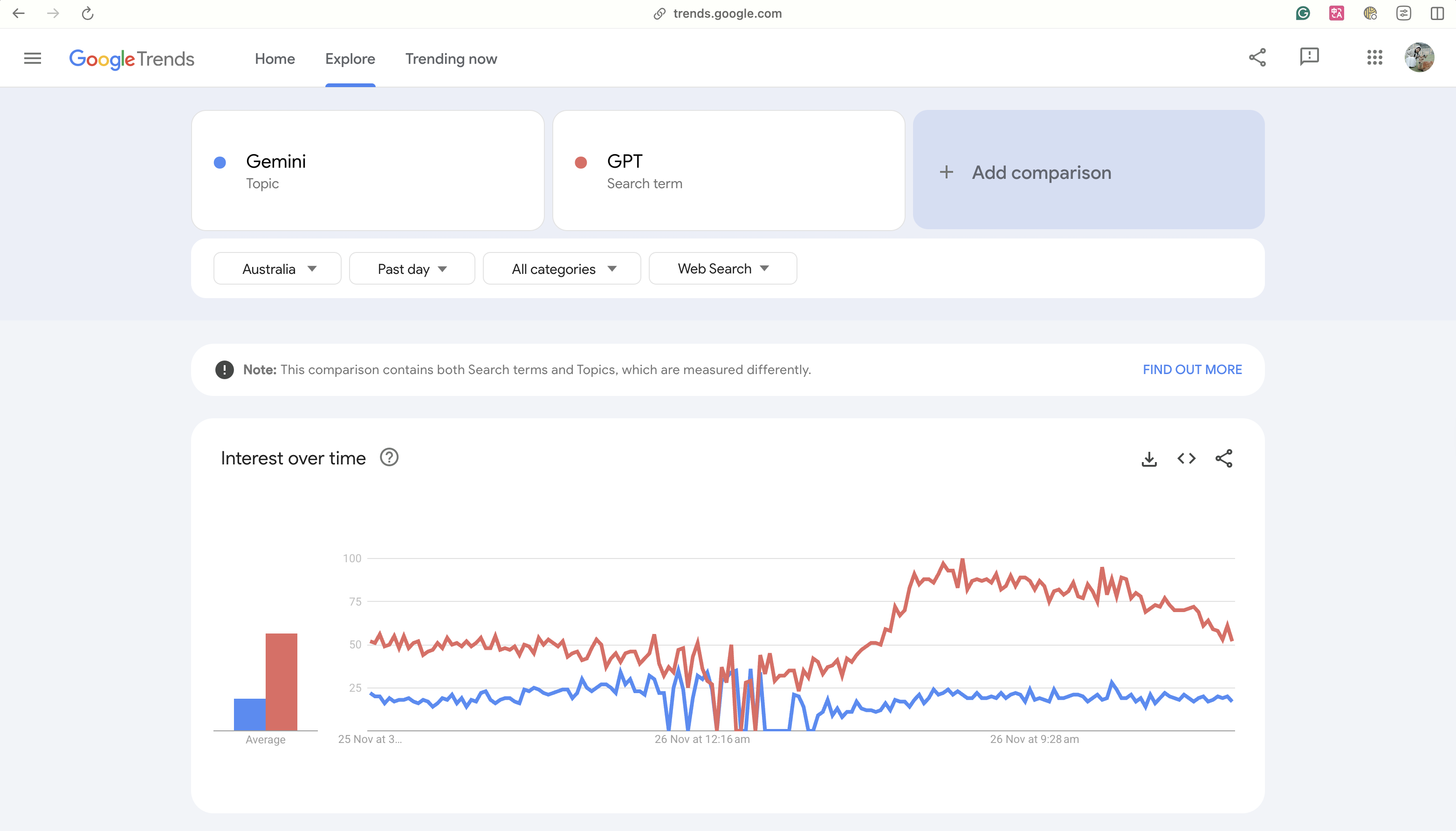The image size is (1456, 831).
Task: Open the Past day time range dropdown
Action: pyautogui.click(x=412, y=269)
